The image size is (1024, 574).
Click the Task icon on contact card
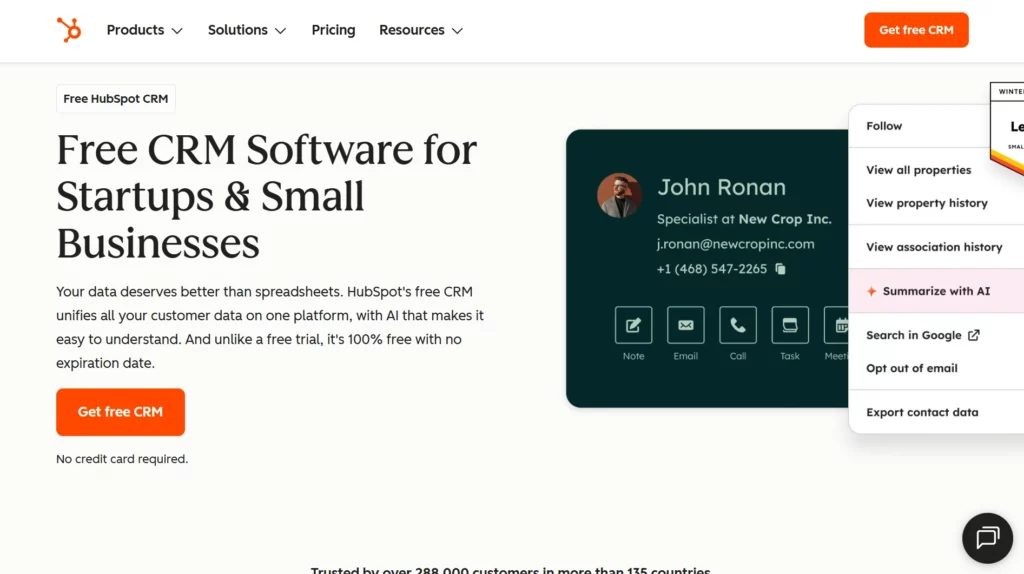pyautogui.click(x=790, y=325)
